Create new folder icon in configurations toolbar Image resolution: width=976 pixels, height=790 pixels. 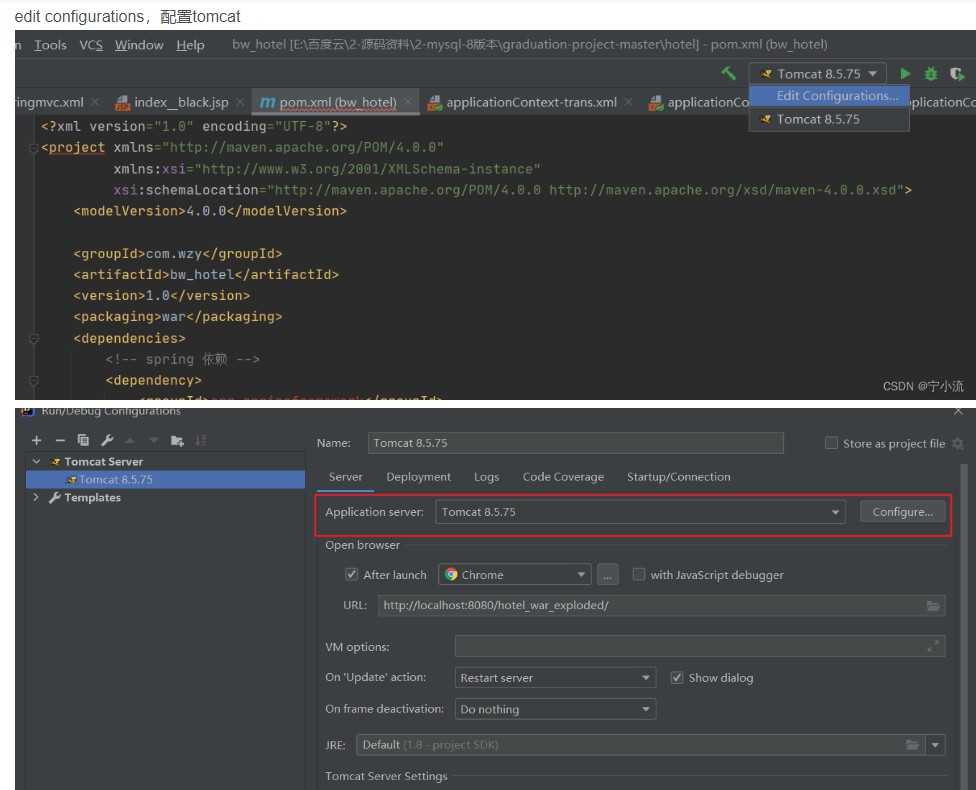[x=177, y=441]
